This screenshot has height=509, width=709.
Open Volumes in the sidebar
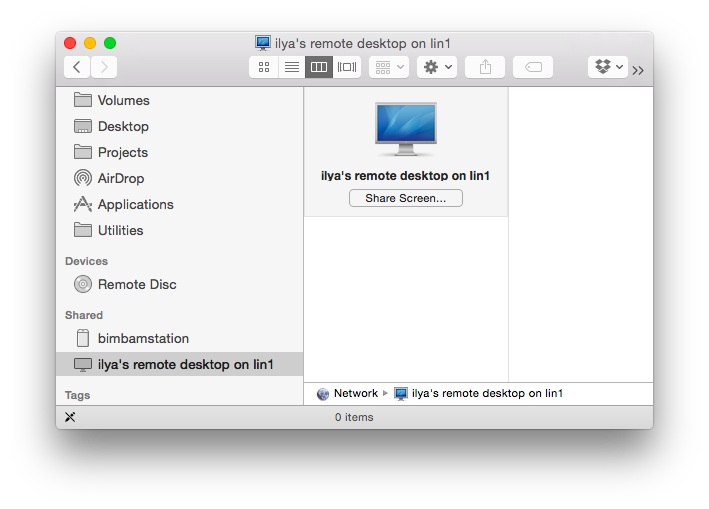pyautogui.click(x=179, y=100)
